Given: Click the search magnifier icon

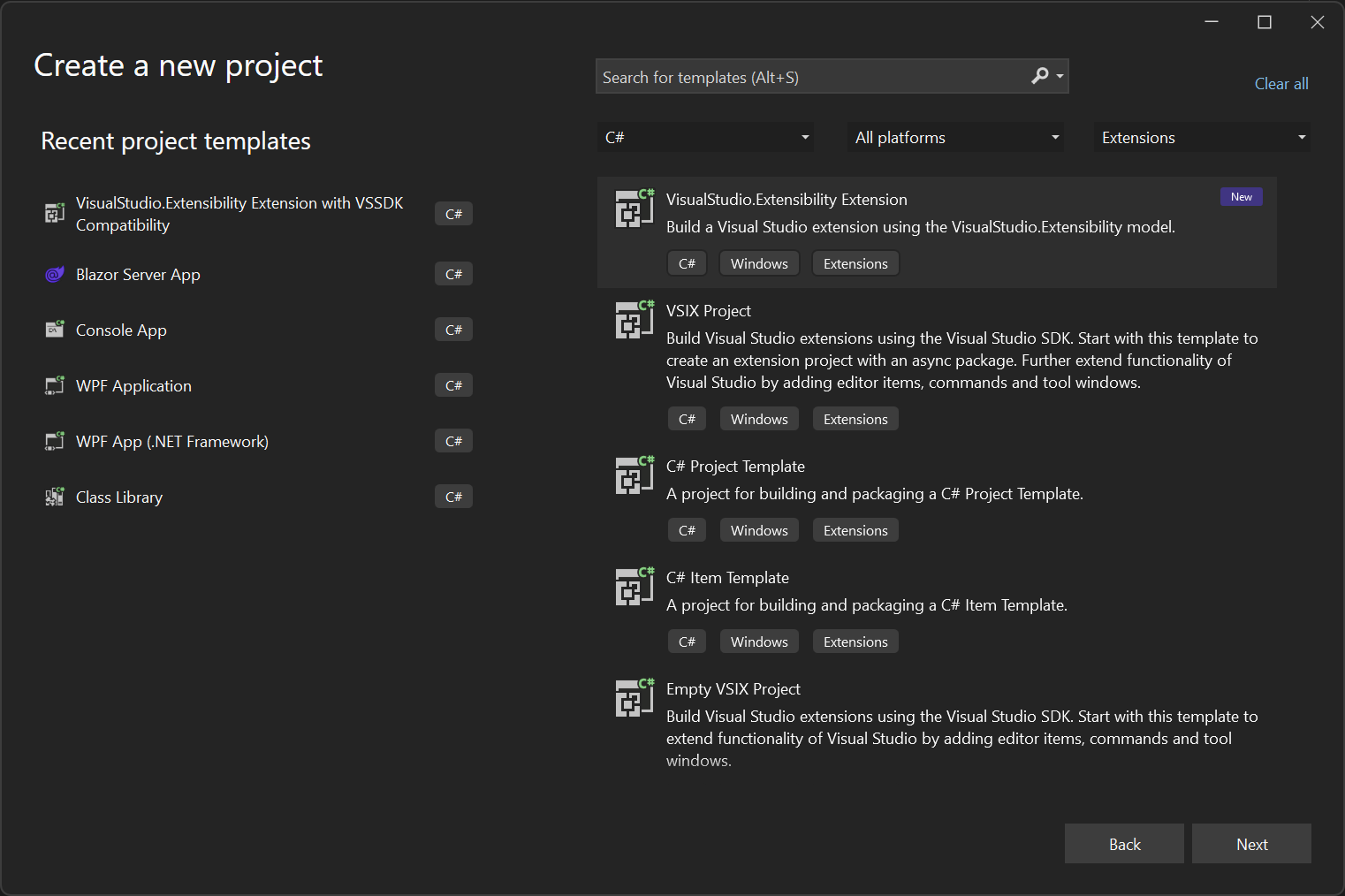Looking at the screenshot, I should 1040,77.
